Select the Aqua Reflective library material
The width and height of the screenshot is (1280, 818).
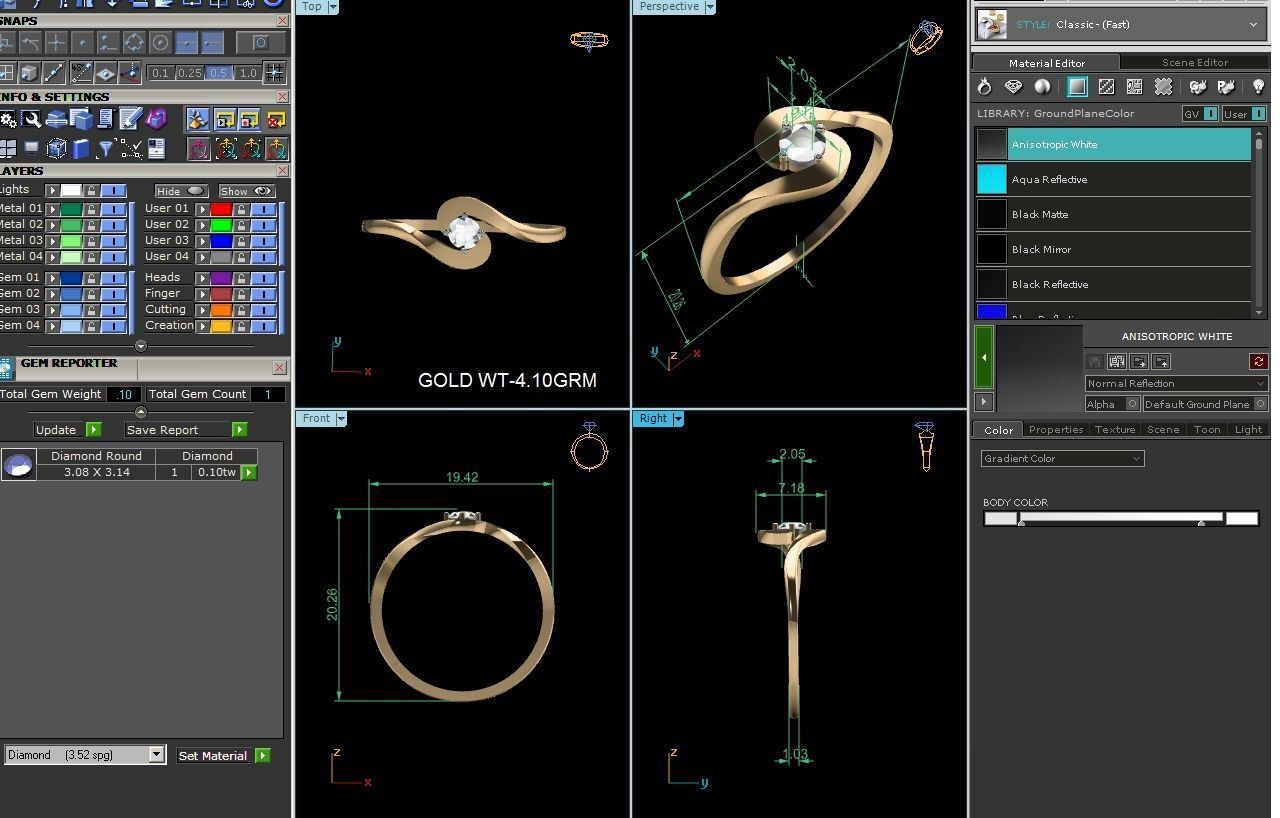(1113, 179)
